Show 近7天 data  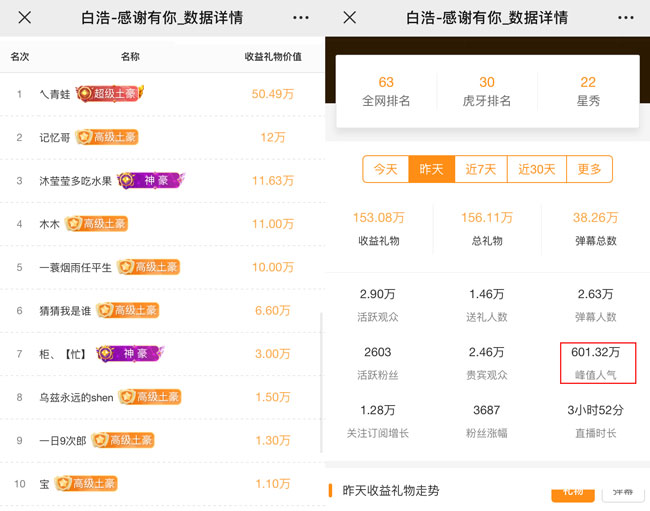point(482,169)
